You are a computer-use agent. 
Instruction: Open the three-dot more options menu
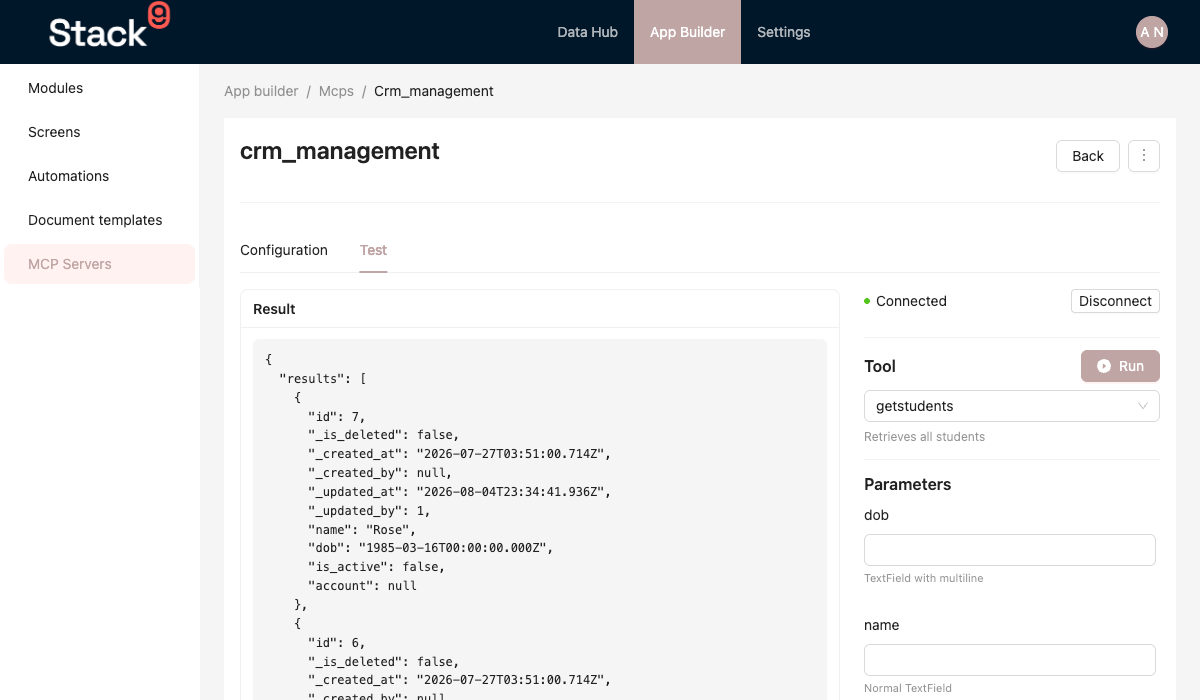click(1144, 156)
